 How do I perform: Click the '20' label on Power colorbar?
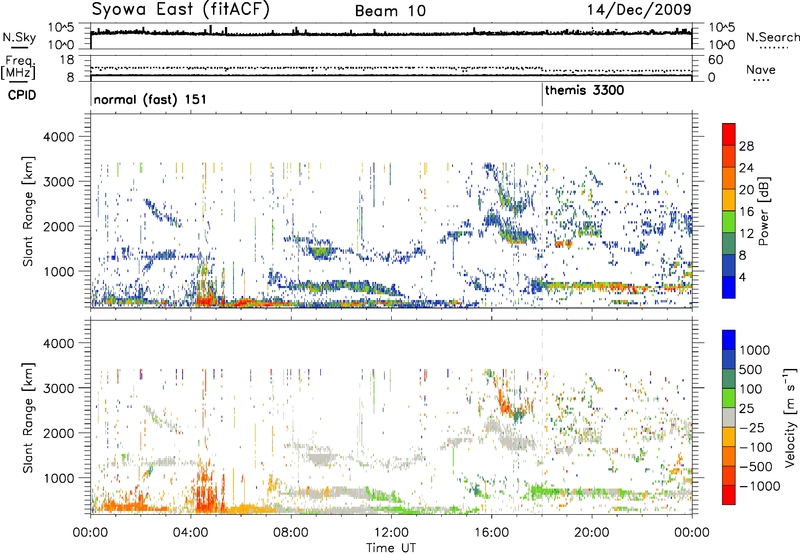pyautogui.click(x=746, y=190)
